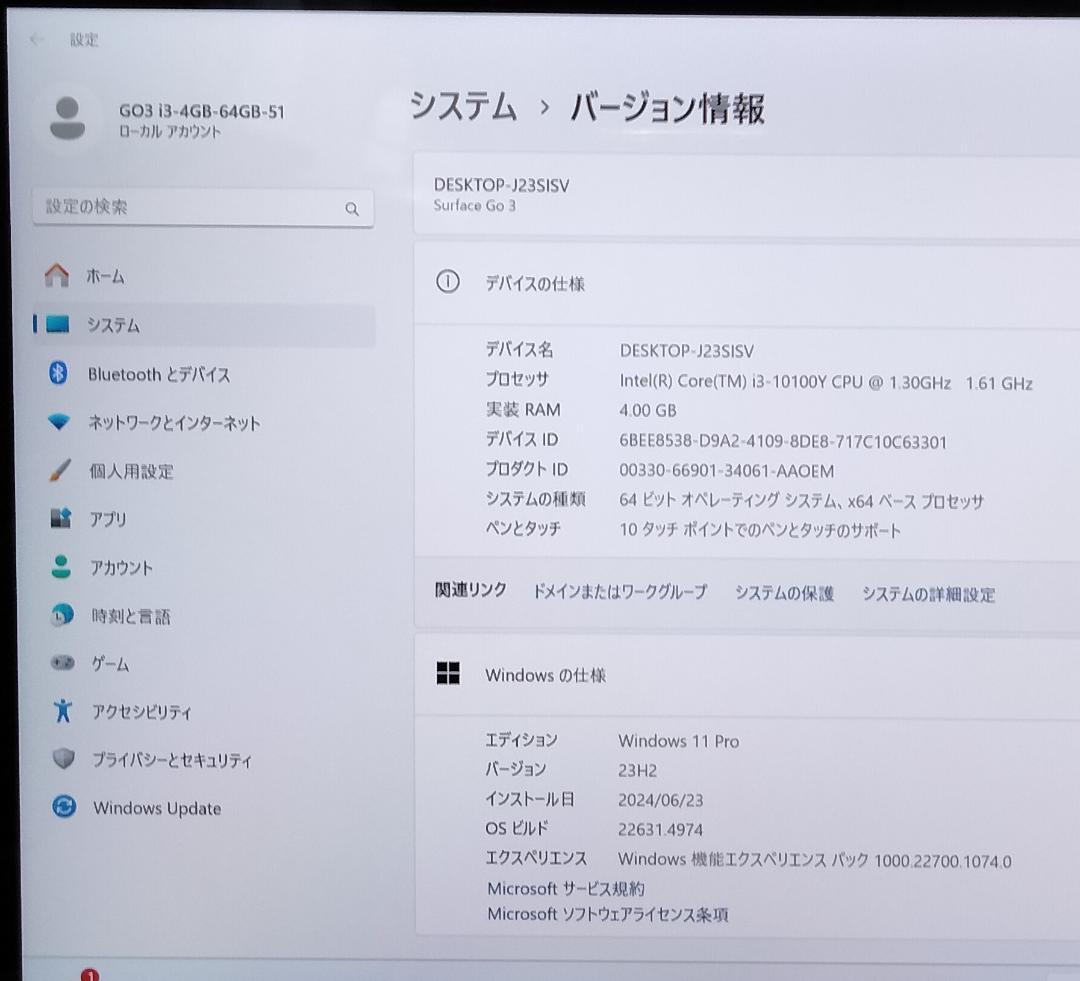1080x981 pixels.
Task: Click the info icon by デバイスの仕様
Action: [448, 282]
